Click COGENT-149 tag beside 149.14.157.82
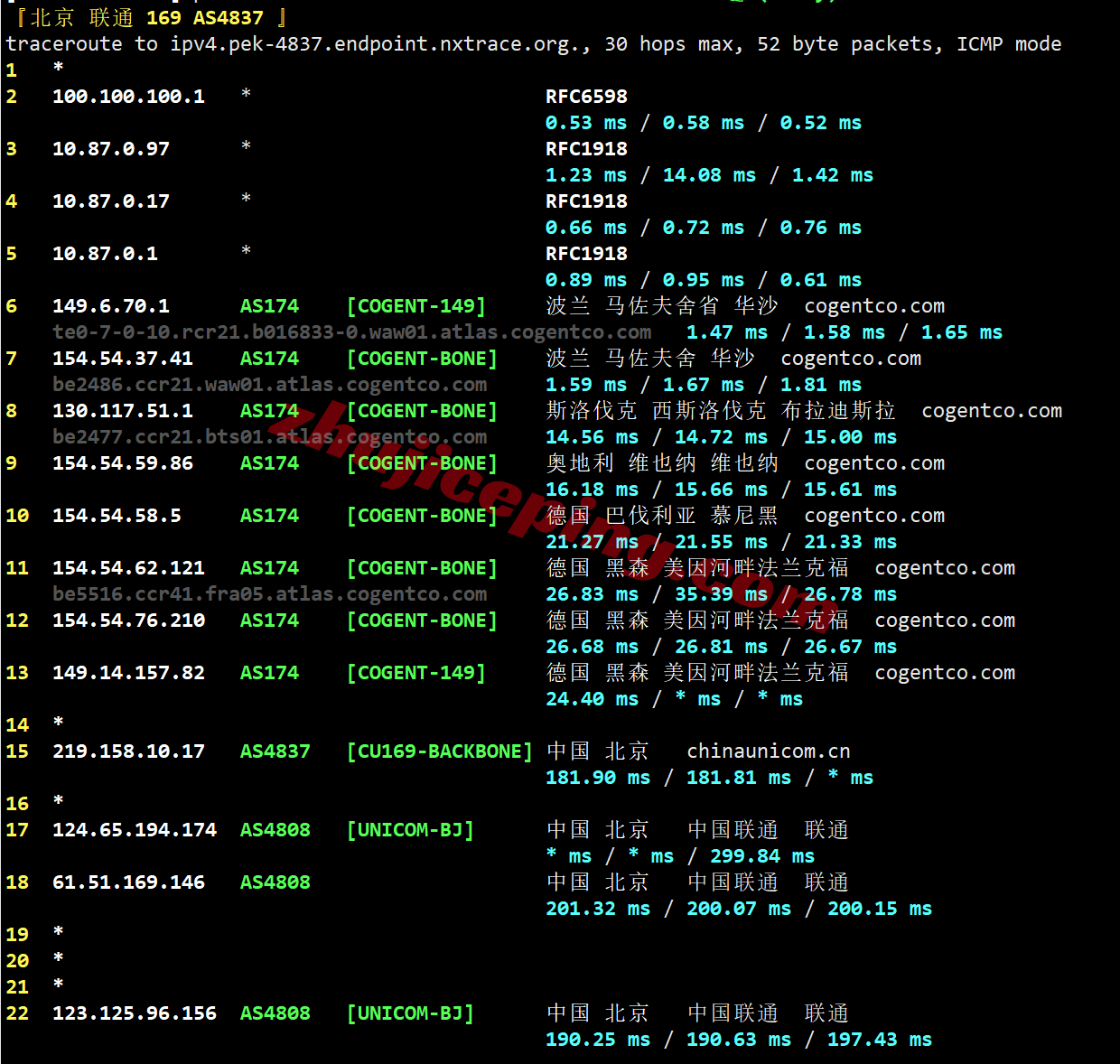 (x=415, y=673)
